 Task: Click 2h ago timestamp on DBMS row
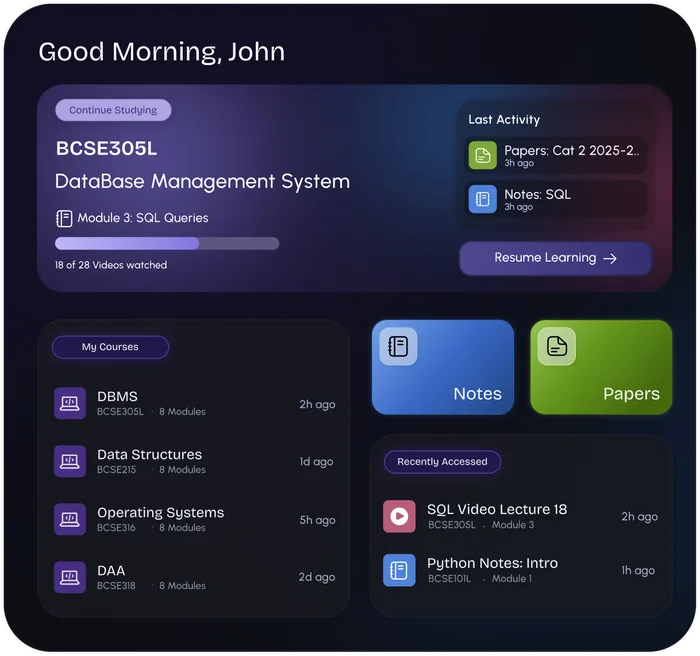317,405
